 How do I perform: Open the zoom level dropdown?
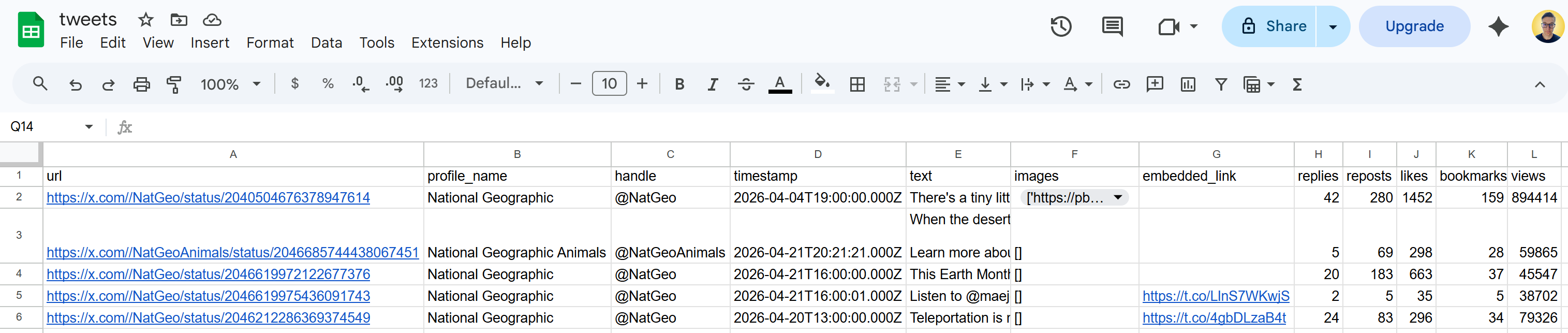231,84
